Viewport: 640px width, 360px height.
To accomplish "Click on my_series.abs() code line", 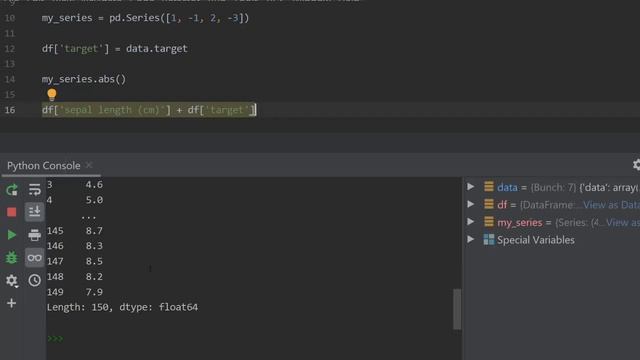I will (84, 79).
